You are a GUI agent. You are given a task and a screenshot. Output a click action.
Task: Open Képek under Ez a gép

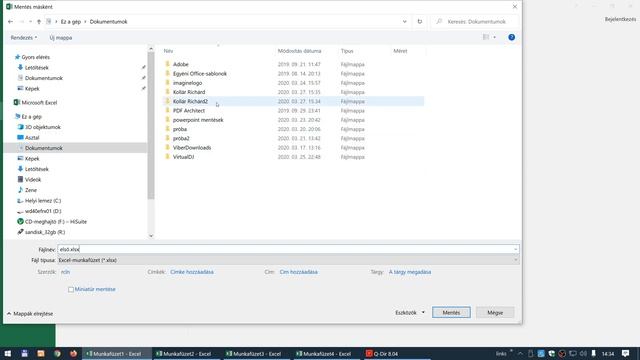(32, 158)
